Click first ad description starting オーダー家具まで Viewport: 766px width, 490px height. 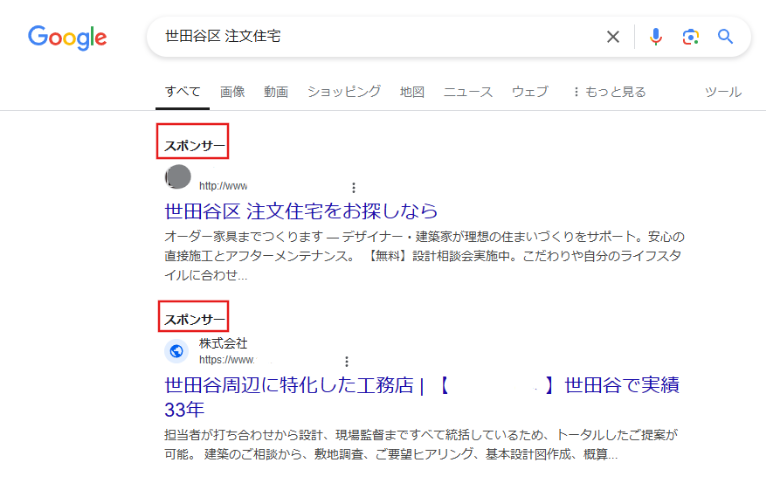424,256
